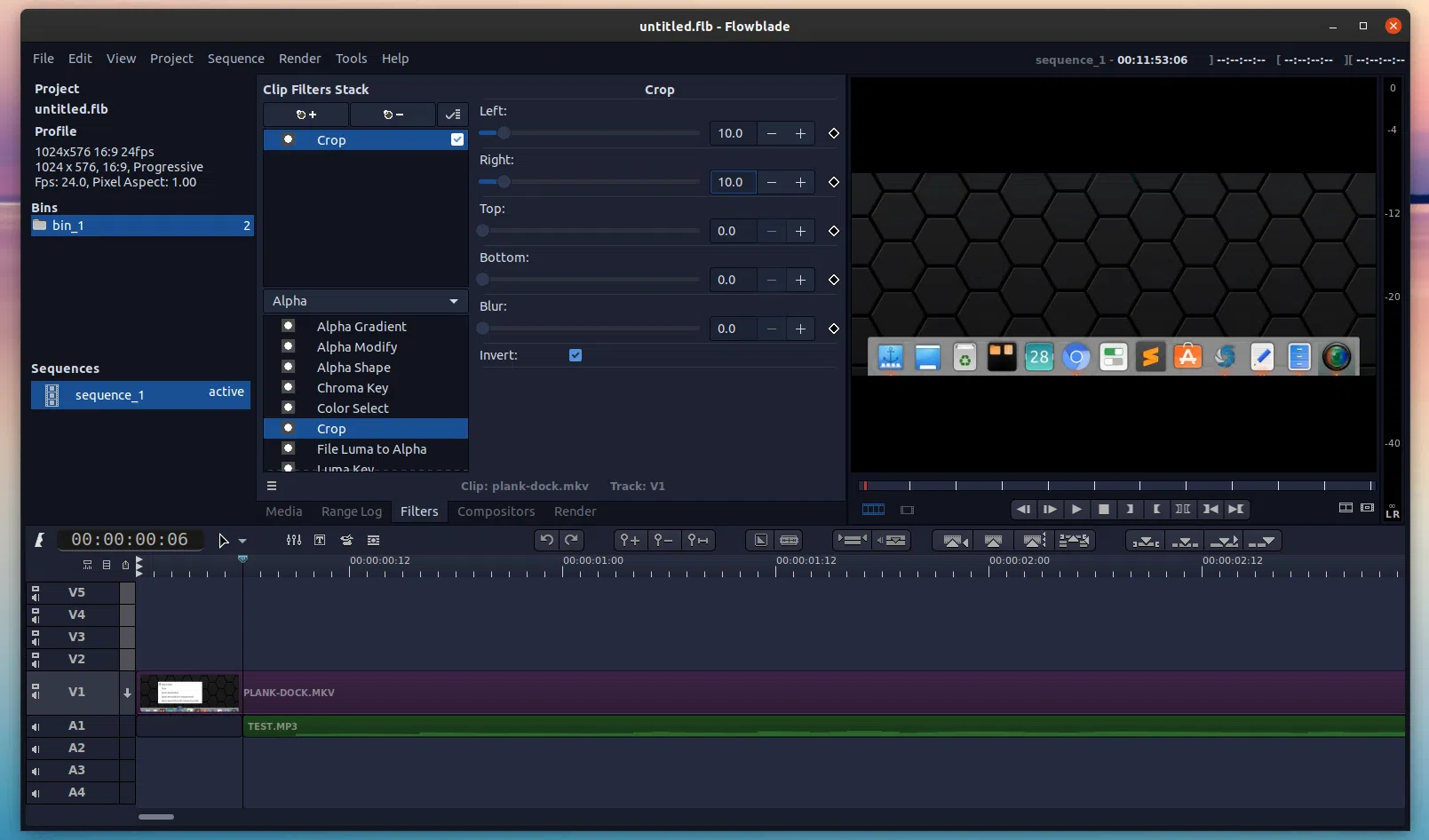Click the Right crop value input field

coord(734,182)
